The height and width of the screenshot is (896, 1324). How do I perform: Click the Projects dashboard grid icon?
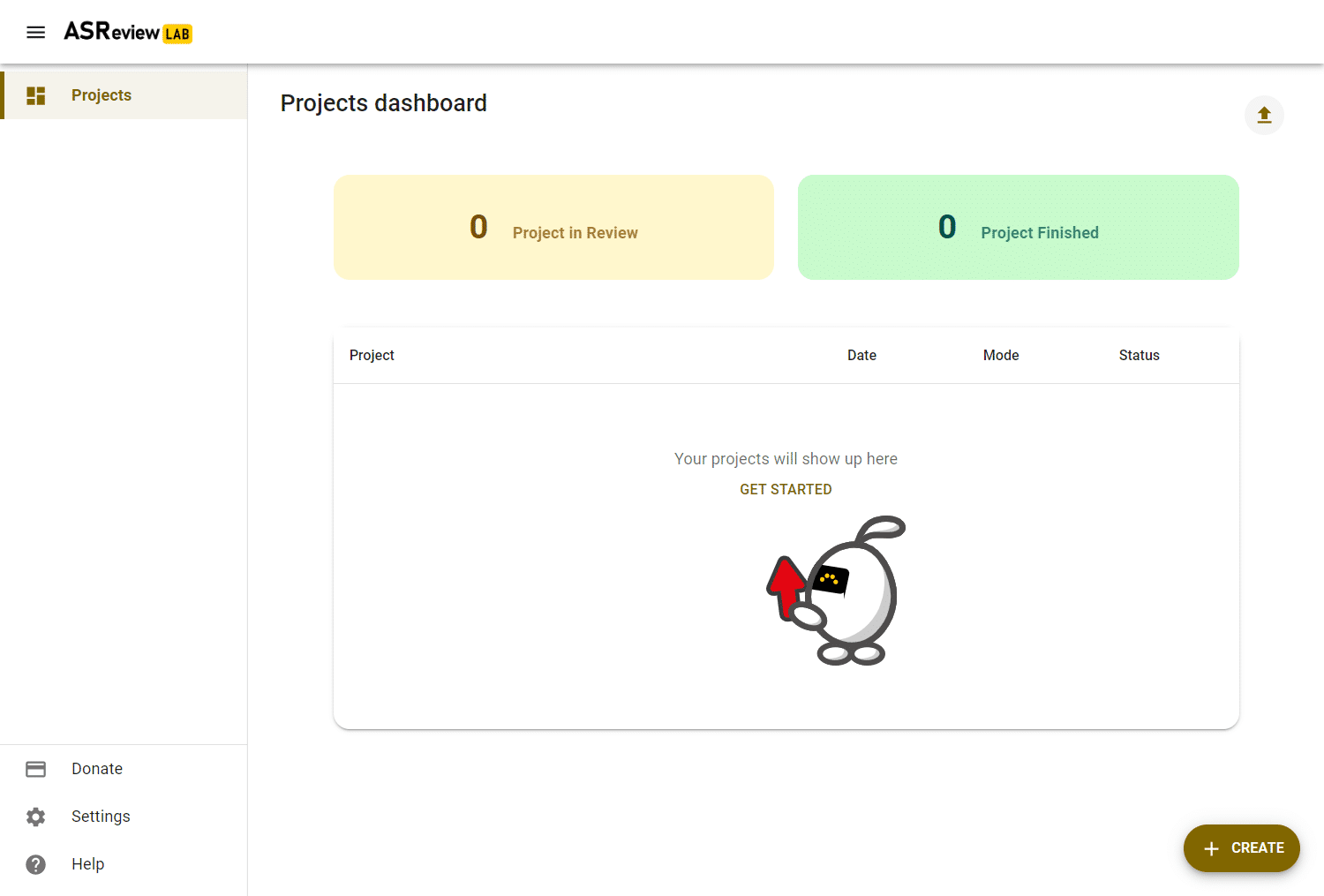pos(36,95)
